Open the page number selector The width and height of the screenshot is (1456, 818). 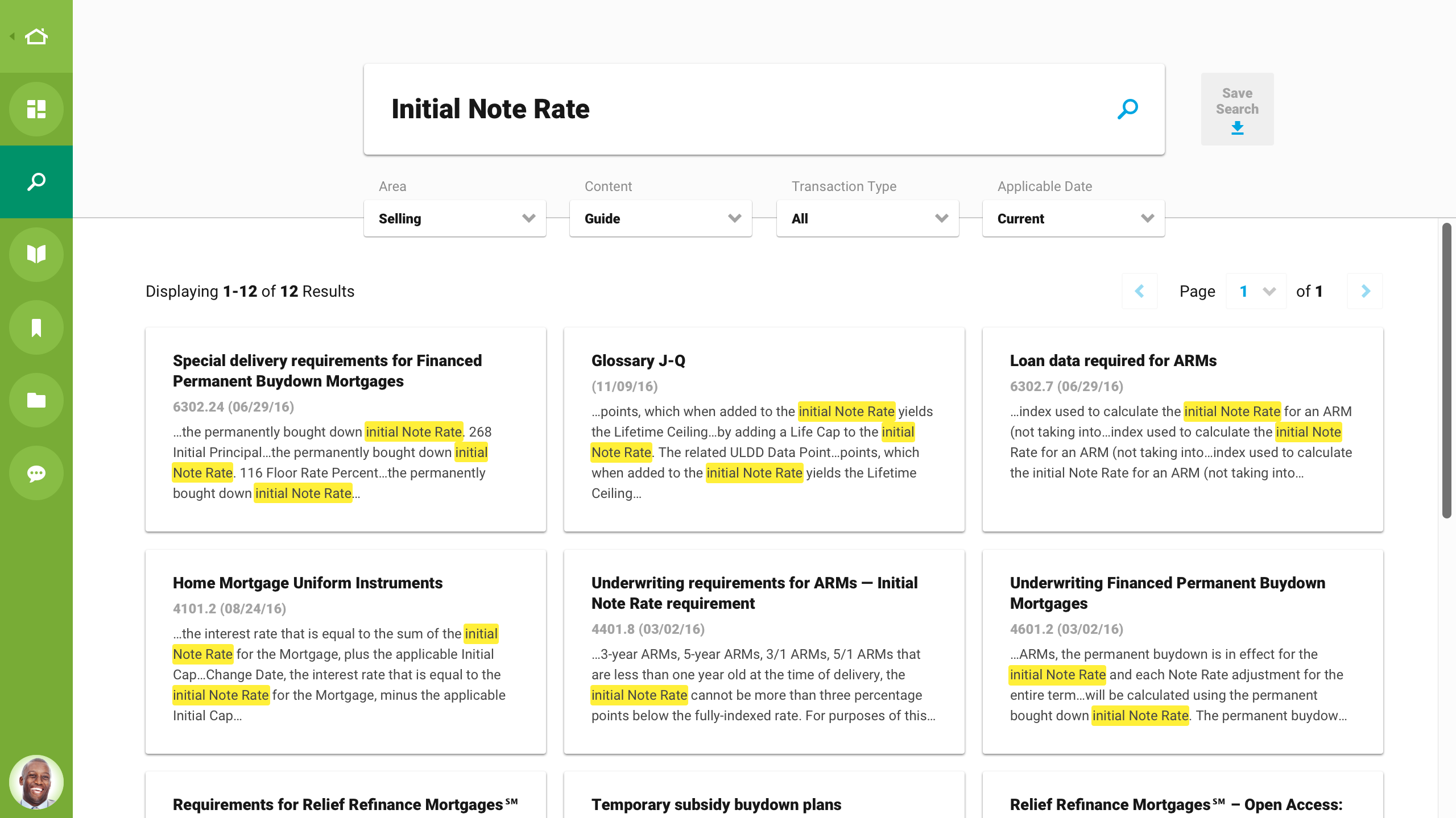tap(1256, 292)
